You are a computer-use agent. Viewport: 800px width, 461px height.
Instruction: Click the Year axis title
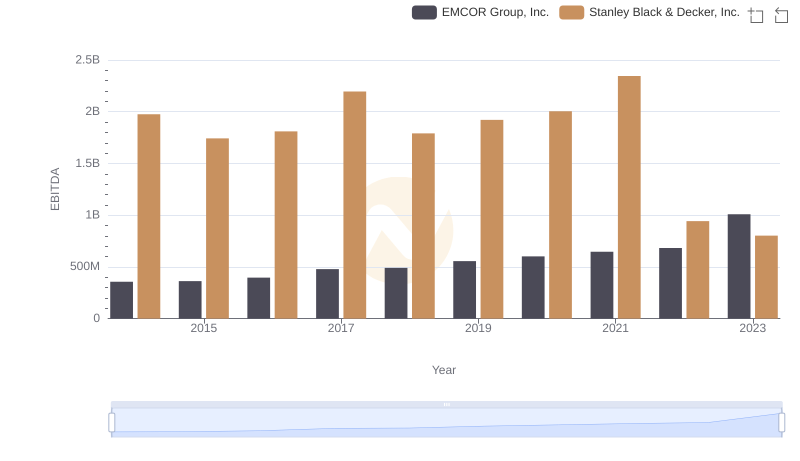pyautogui.click(x=444, y=370)
